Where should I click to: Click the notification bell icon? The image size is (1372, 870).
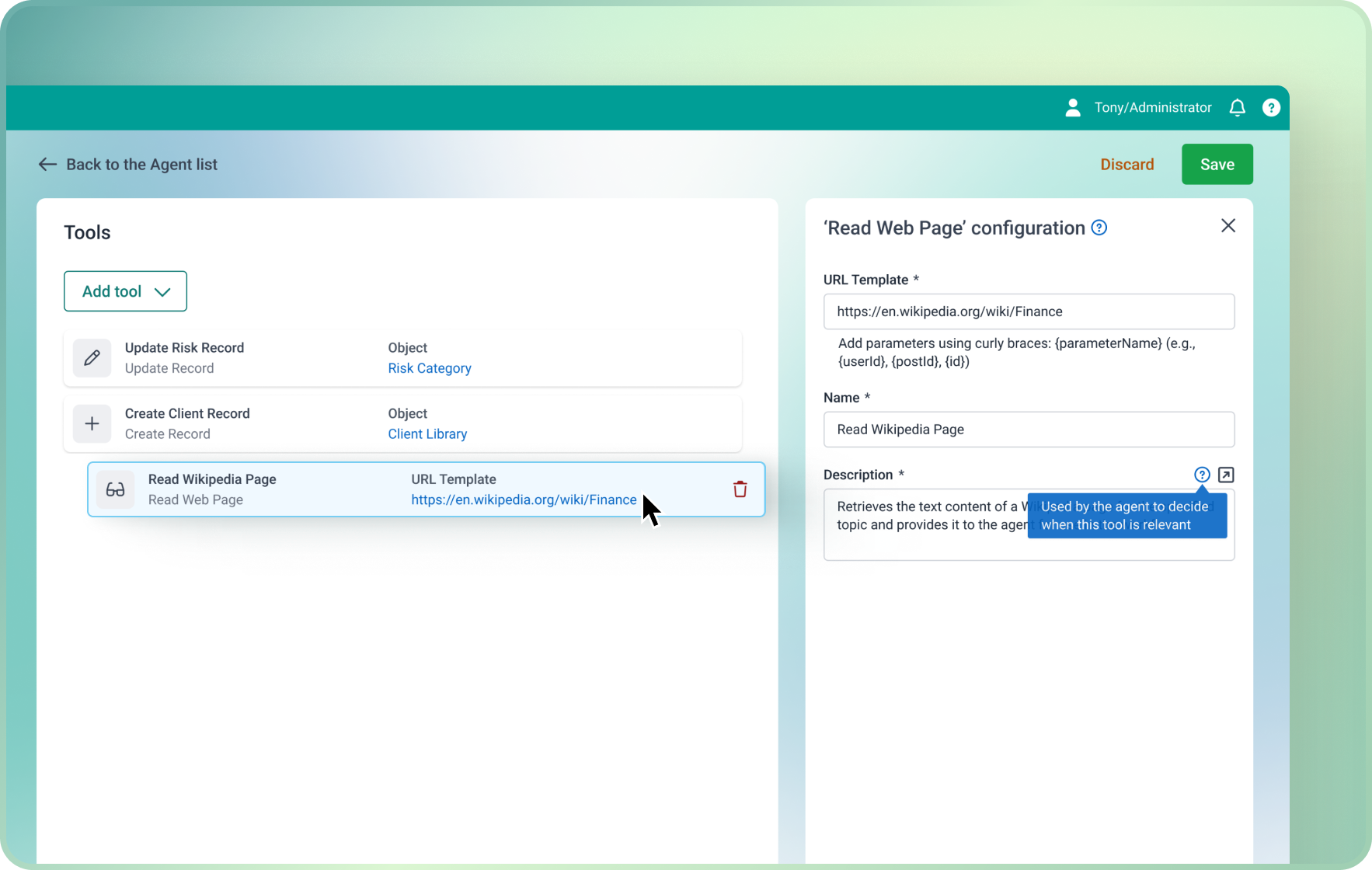tap(1237, 108)
